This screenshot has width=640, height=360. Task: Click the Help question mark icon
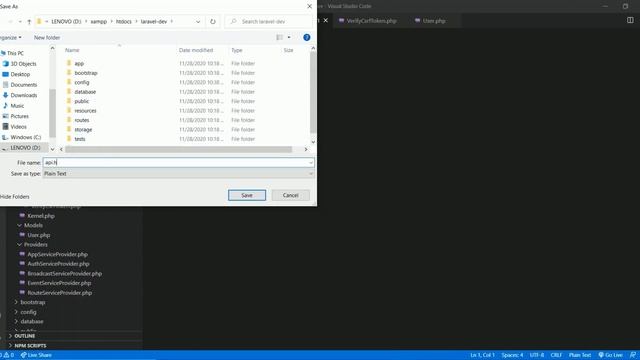point(307,38)
